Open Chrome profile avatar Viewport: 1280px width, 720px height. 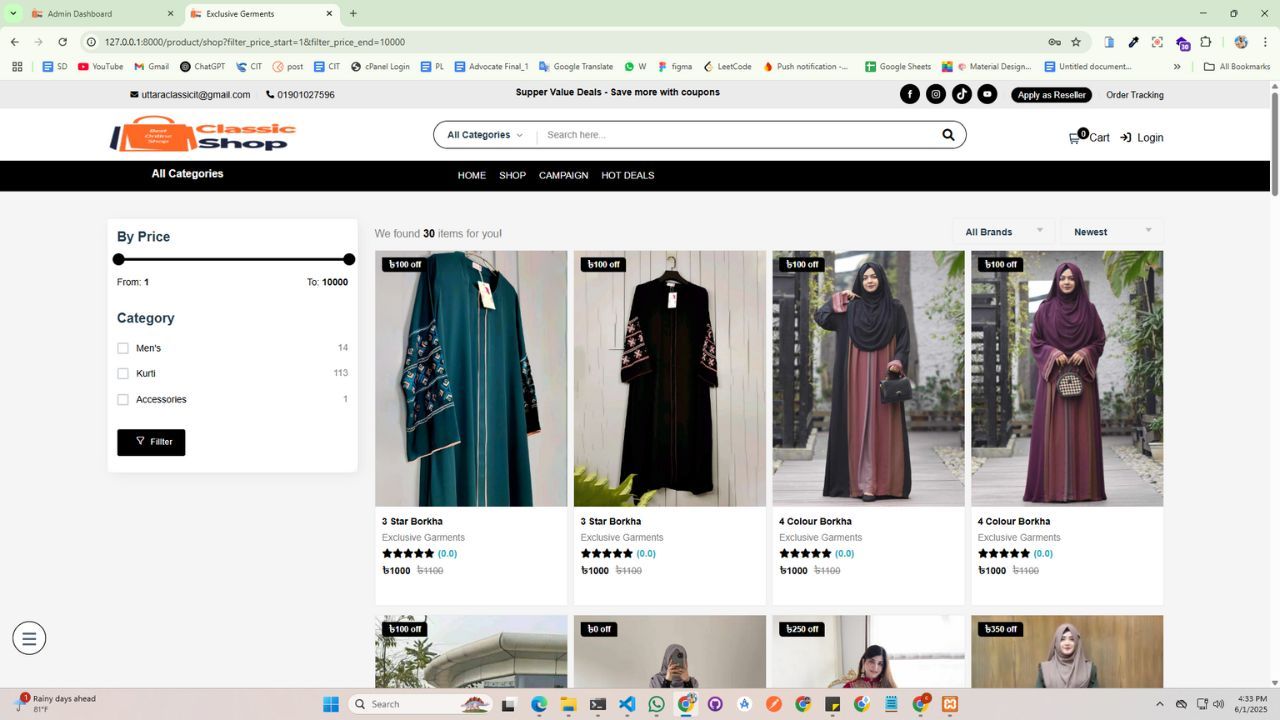(1241, 42)
